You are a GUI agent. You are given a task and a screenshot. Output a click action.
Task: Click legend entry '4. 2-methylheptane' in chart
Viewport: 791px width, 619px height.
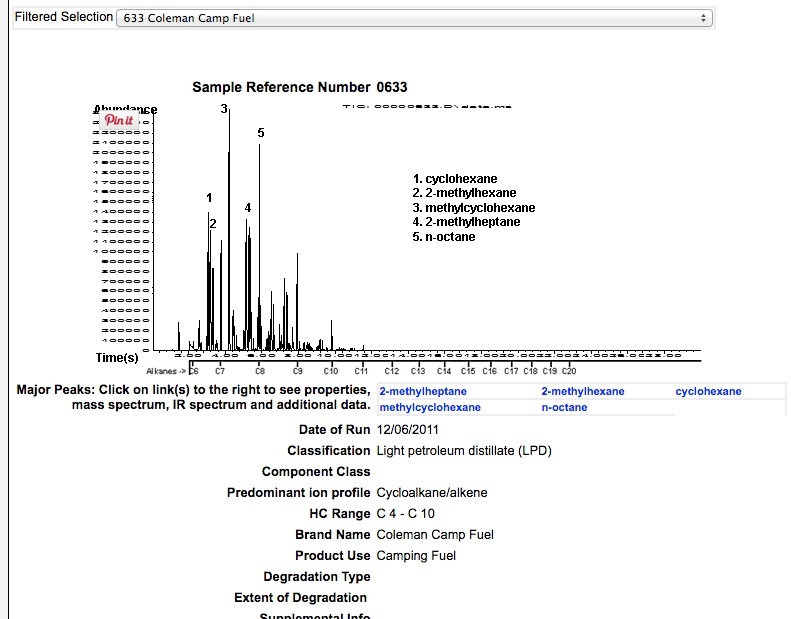[x=466, y=222]
